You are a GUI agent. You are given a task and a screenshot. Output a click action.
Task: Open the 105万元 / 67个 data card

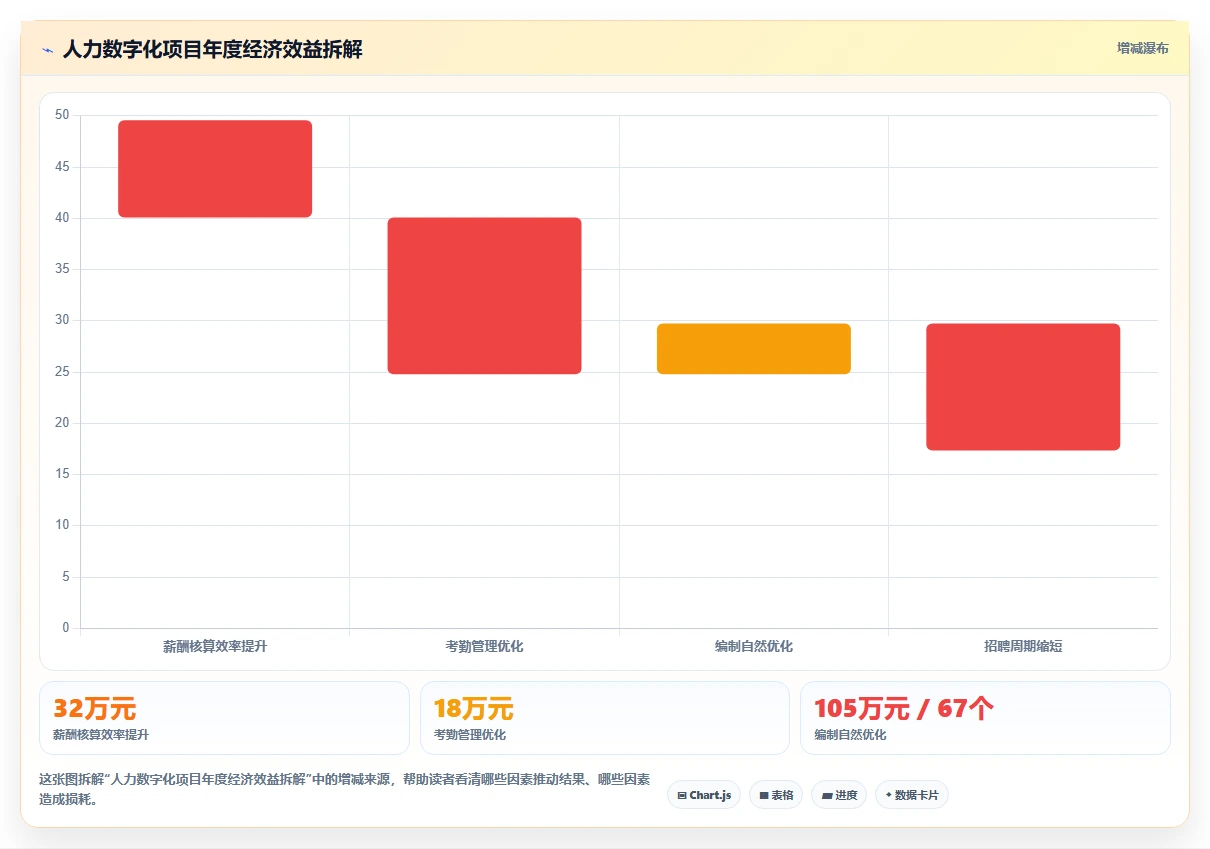[985, 718]
